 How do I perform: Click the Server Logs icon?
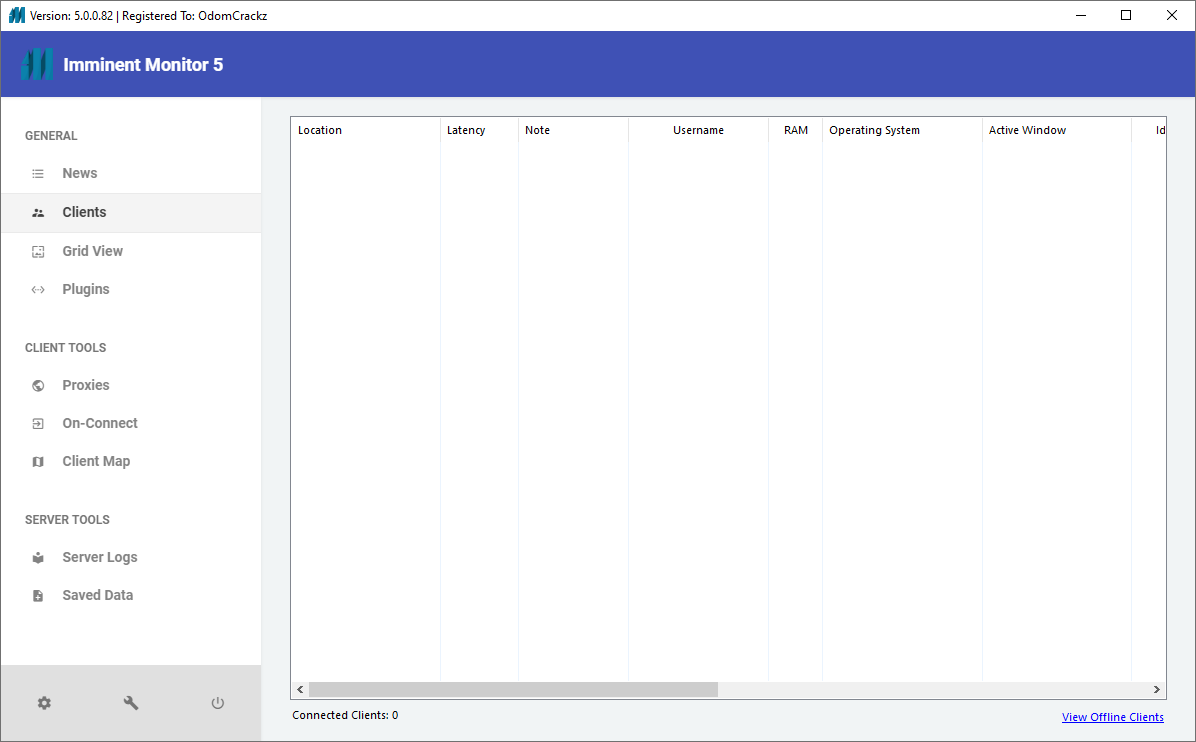coord(38,558)
